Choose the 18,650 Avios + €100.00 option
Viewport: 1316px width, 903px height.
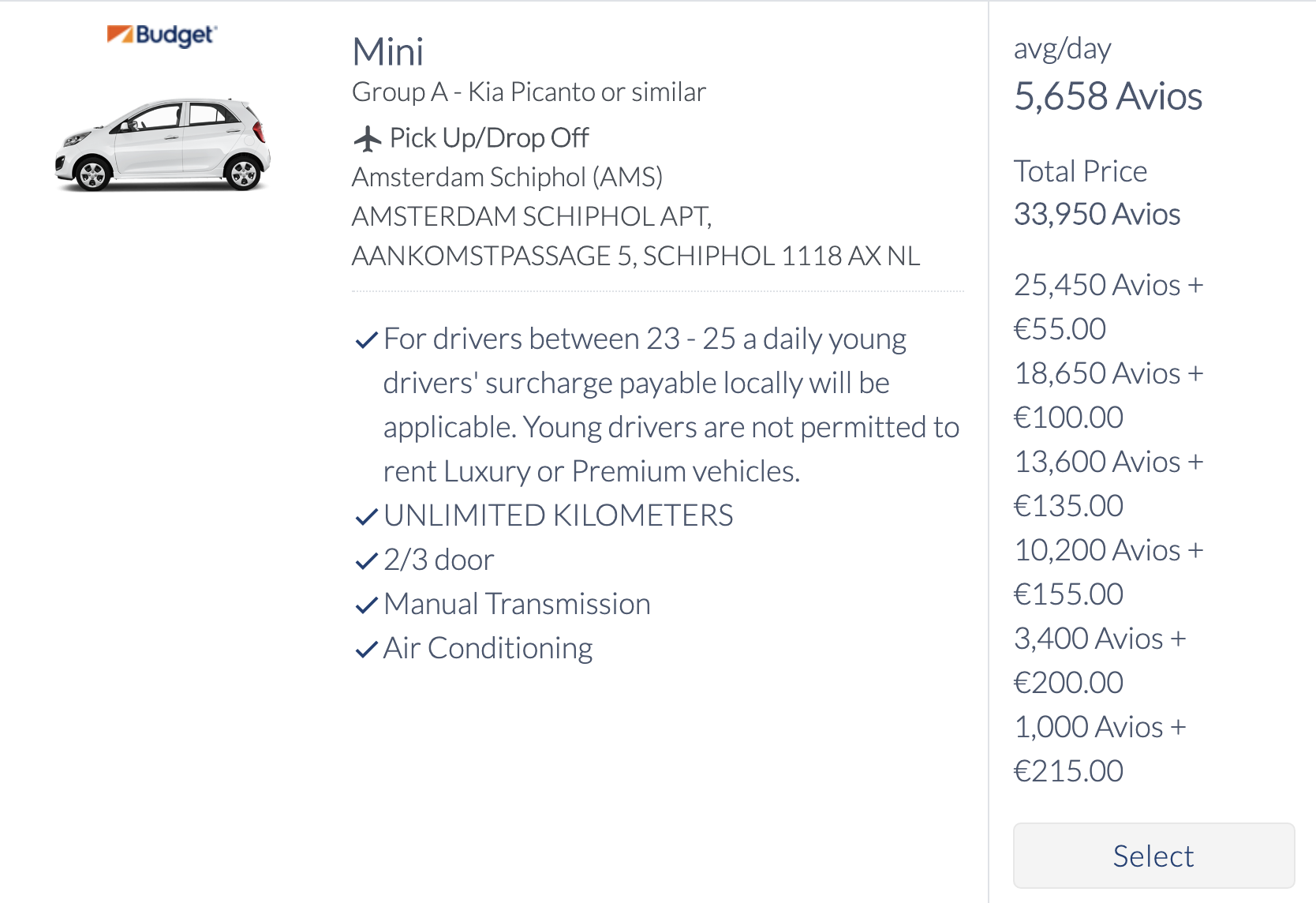pos(1109,395)
